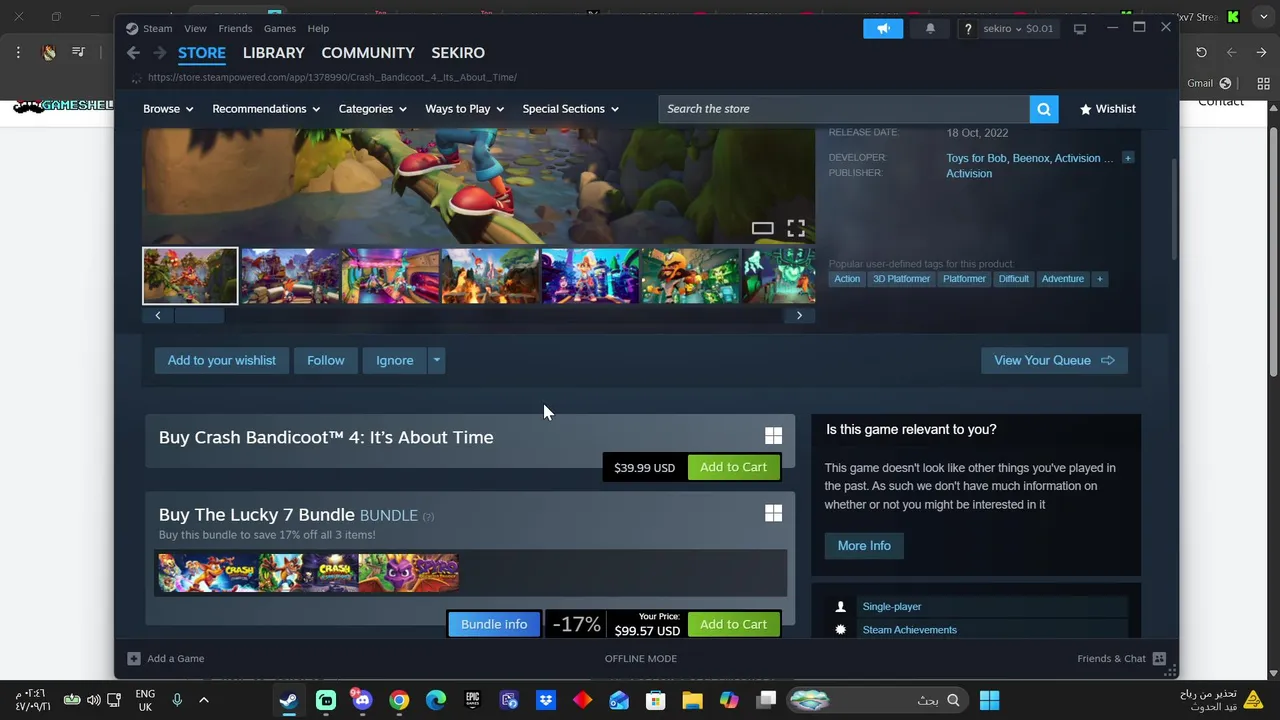Open Steam announcements megaphone button
The width and height of the screenshot is (1280, 720).
coord(883,29)
